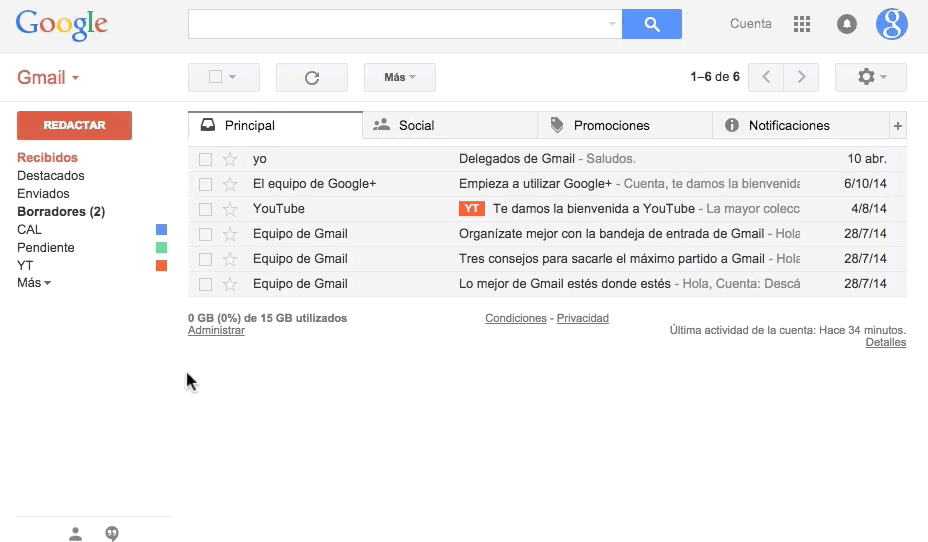Screen dimensions: 928x542
Task: Switch to the Principal tab
Action: pos(275,125)
